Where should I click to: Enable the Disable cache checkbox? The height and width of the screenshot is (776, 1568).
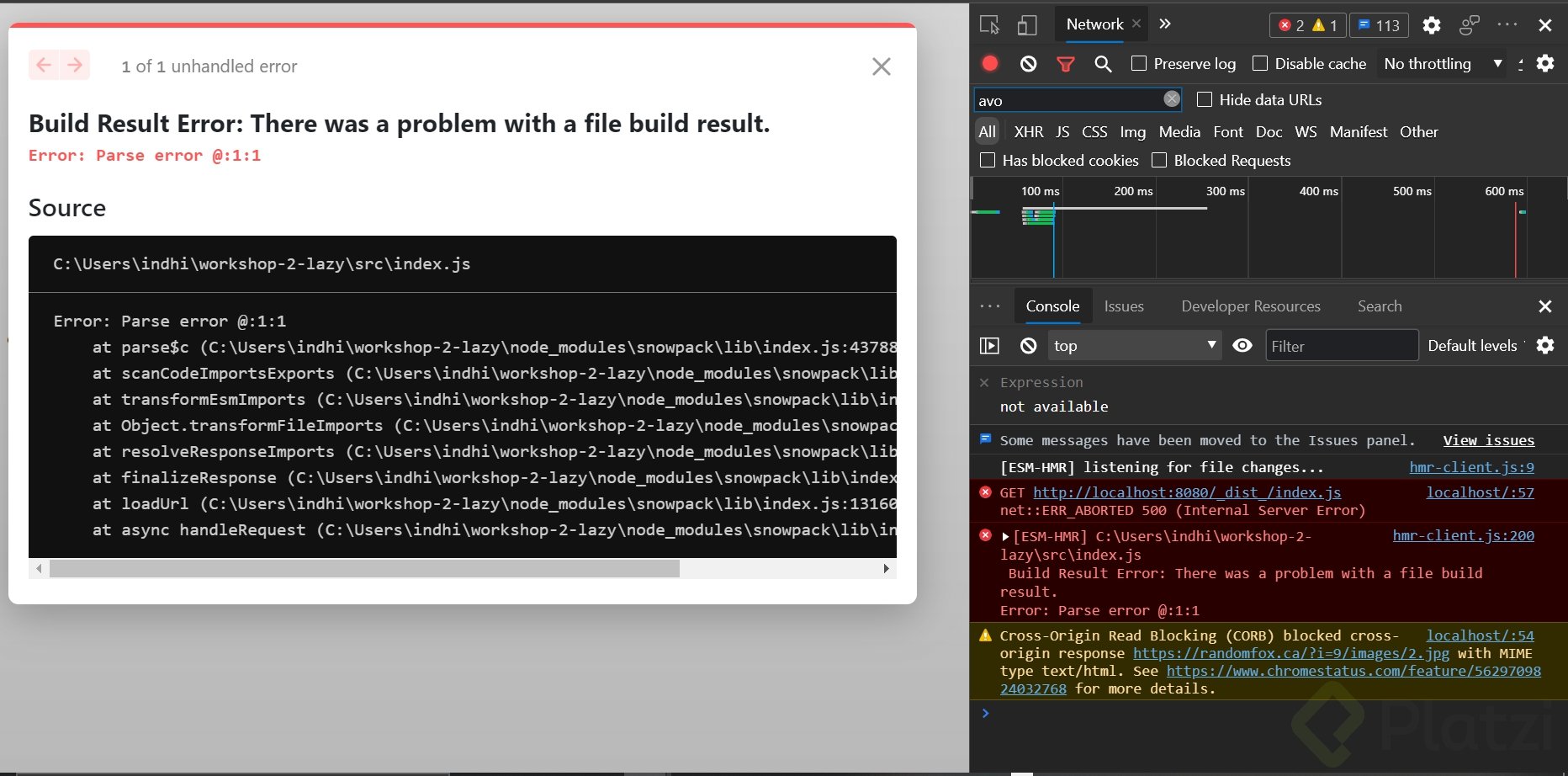(1261, 63)
